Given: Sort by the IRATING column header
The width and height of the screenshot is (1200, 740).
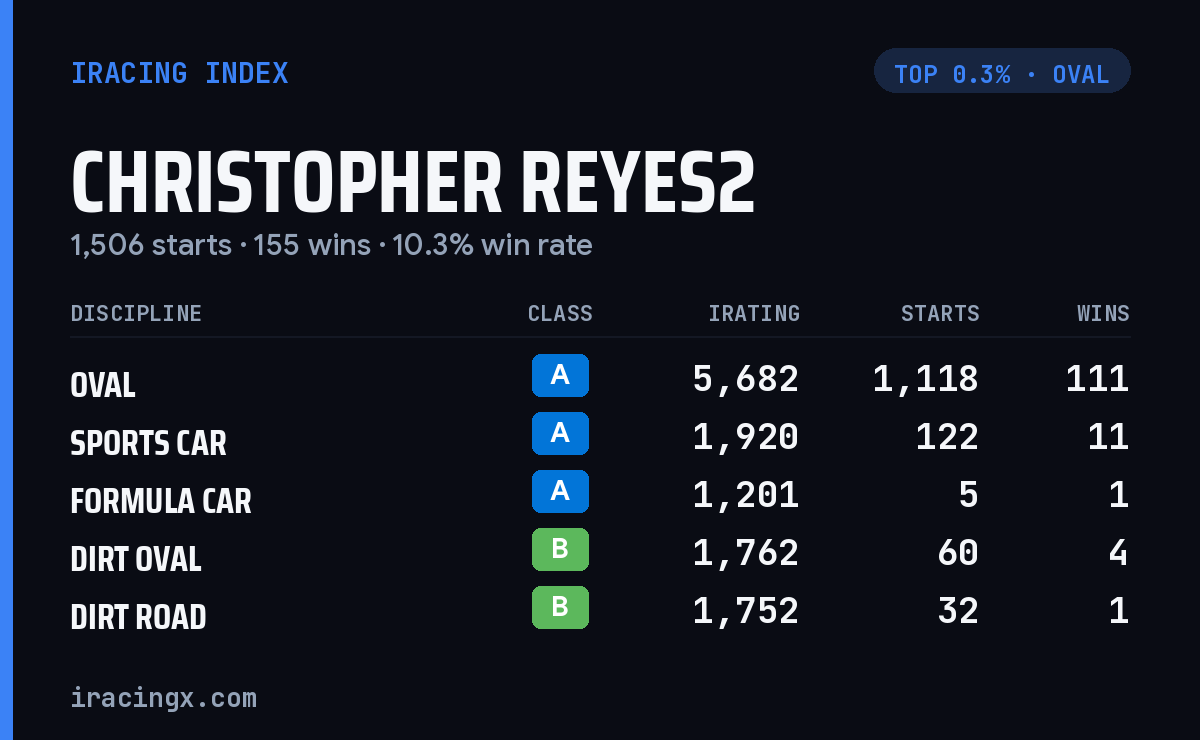Looking at the screenshot, I should point(754,314).
